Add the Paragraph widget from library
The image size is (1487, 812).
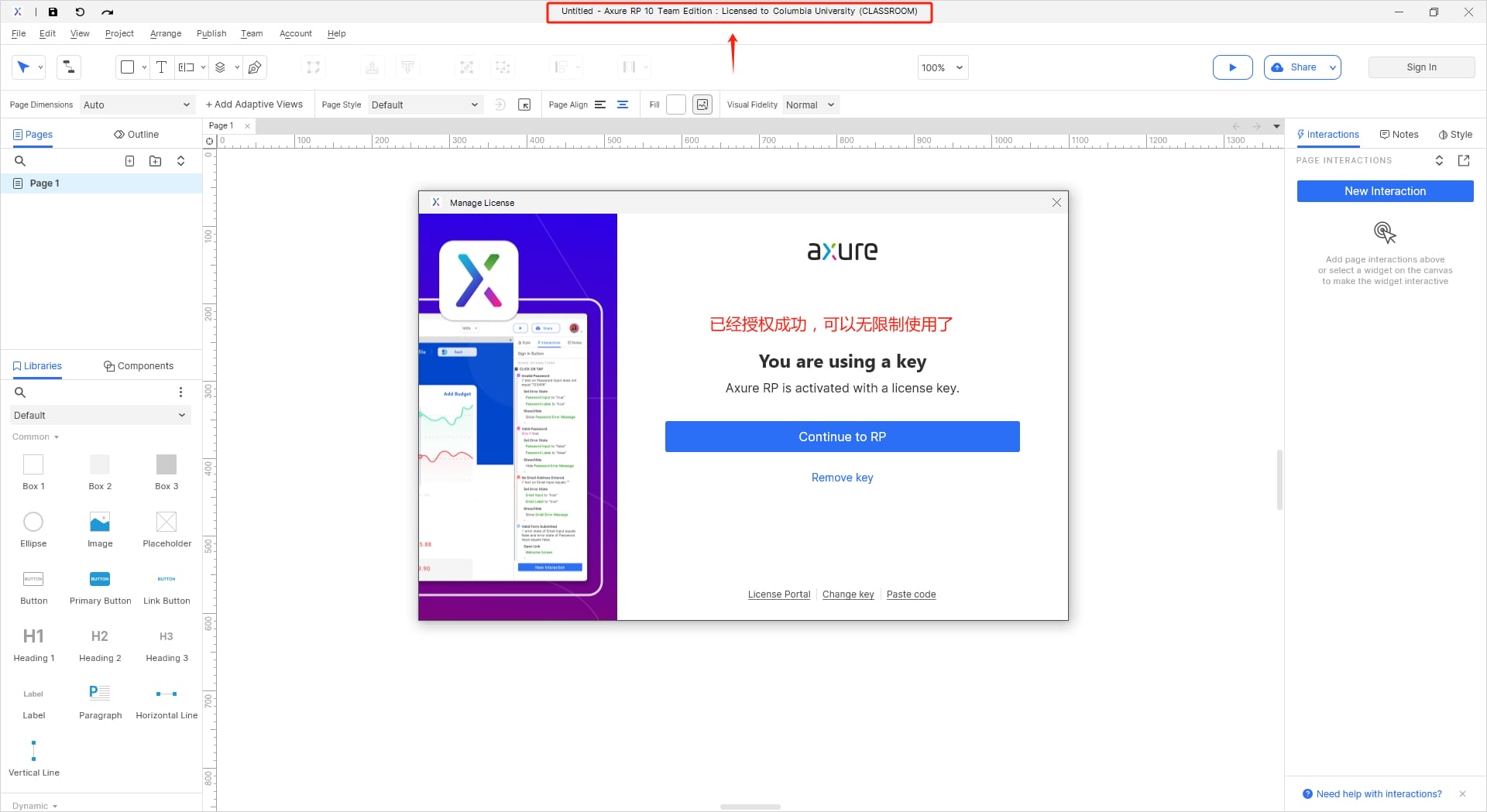(100, 701)
